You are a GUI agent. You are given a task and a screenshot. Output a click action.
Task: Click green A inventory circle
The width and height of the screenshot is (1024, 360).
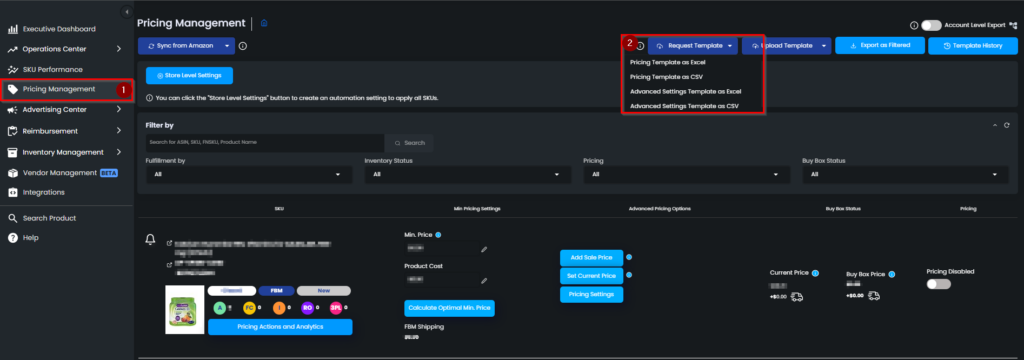click(x=219, y=307)
